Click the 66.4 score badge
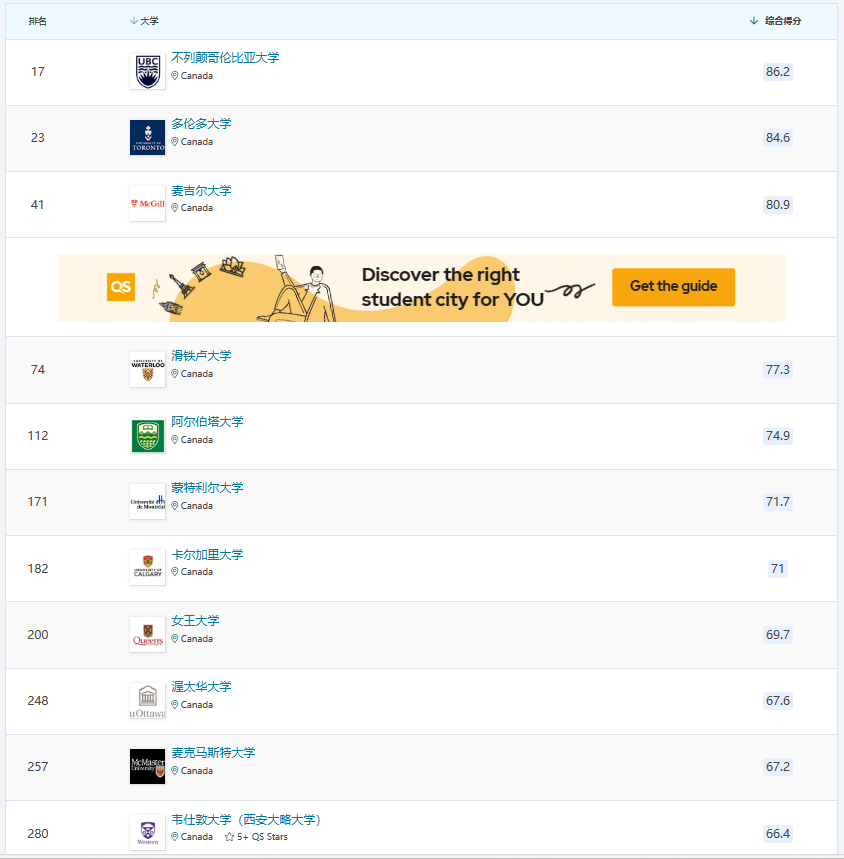The width and height of the screenshot is (844, 859). click(778, 834)
